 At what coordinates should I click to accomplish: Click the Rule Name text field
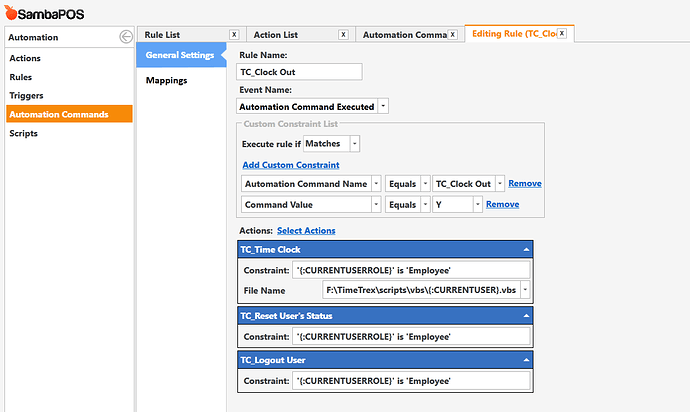pos(299,72)
